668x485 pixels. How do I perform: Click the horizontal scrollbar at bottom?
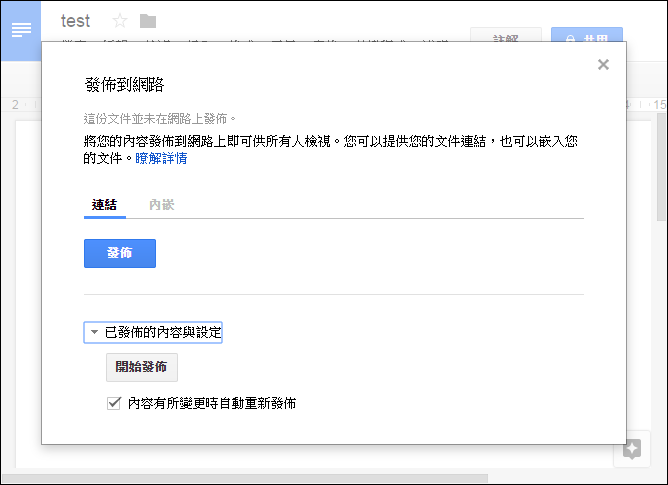tap(245, 479)
